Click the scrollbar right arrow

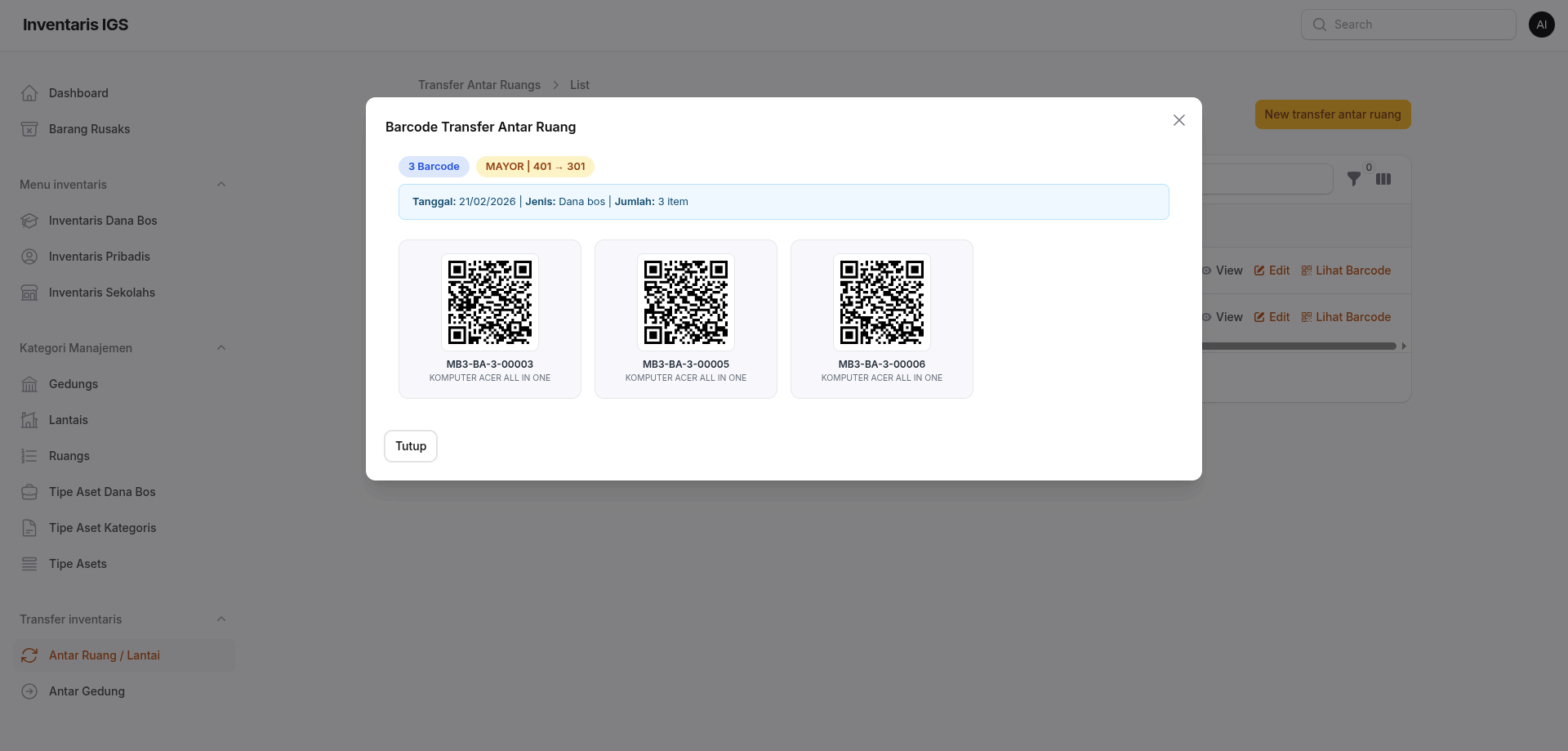1404,346
